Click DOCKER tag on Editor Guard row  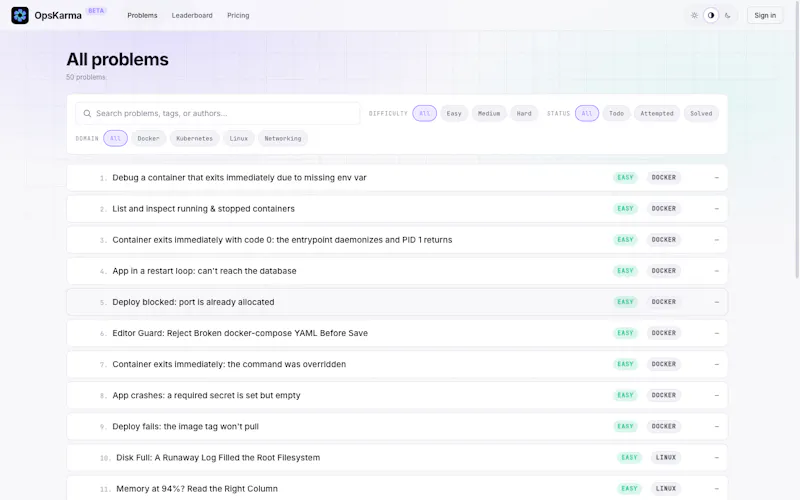(x=663, y=333)
